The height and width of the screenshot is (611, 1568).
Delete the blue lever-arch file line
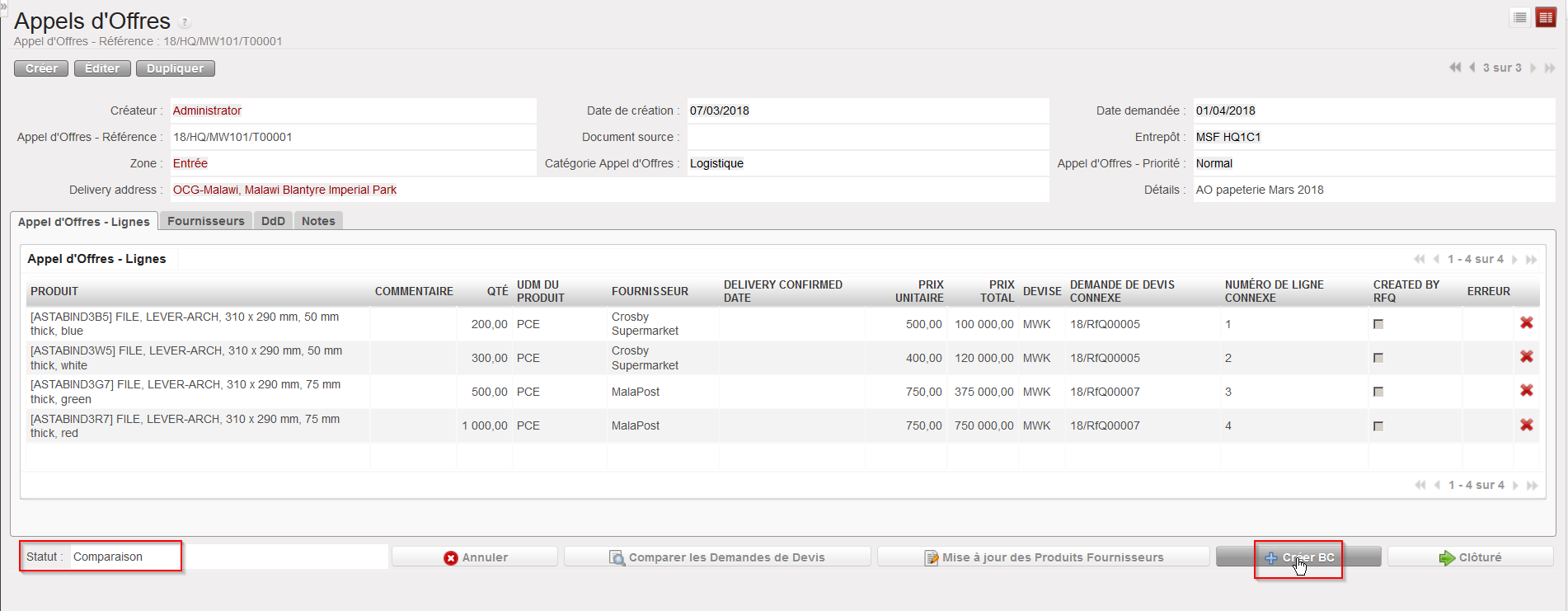coord(1527,323)
